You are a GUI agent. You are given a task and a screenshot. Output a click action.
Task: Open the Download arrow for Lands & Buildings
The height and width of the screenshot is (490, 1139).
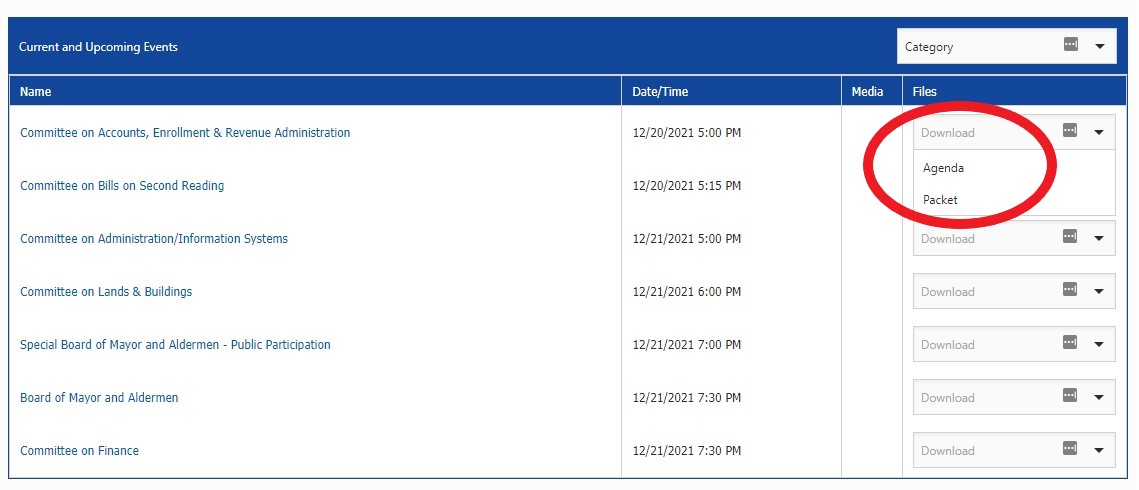1098,291
